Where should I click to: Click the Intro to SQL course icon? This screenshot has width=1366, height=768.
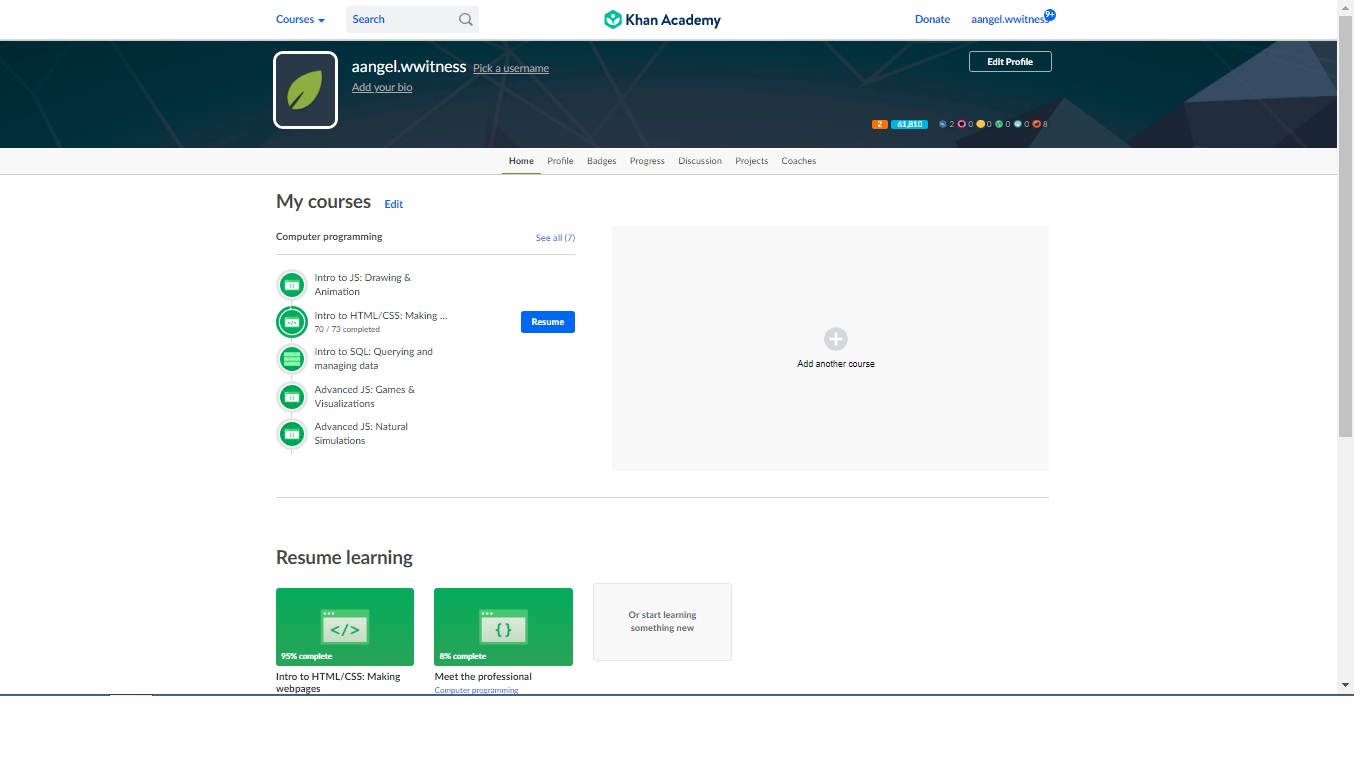(292, 358)
